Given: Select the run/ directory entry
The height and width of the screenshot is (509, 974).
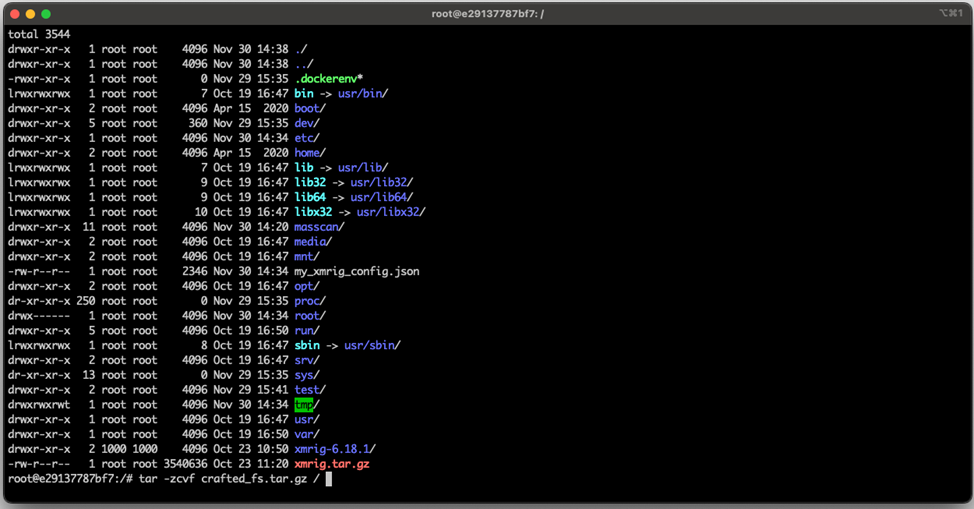Looking at the screenshot, I should click(307, 331).
